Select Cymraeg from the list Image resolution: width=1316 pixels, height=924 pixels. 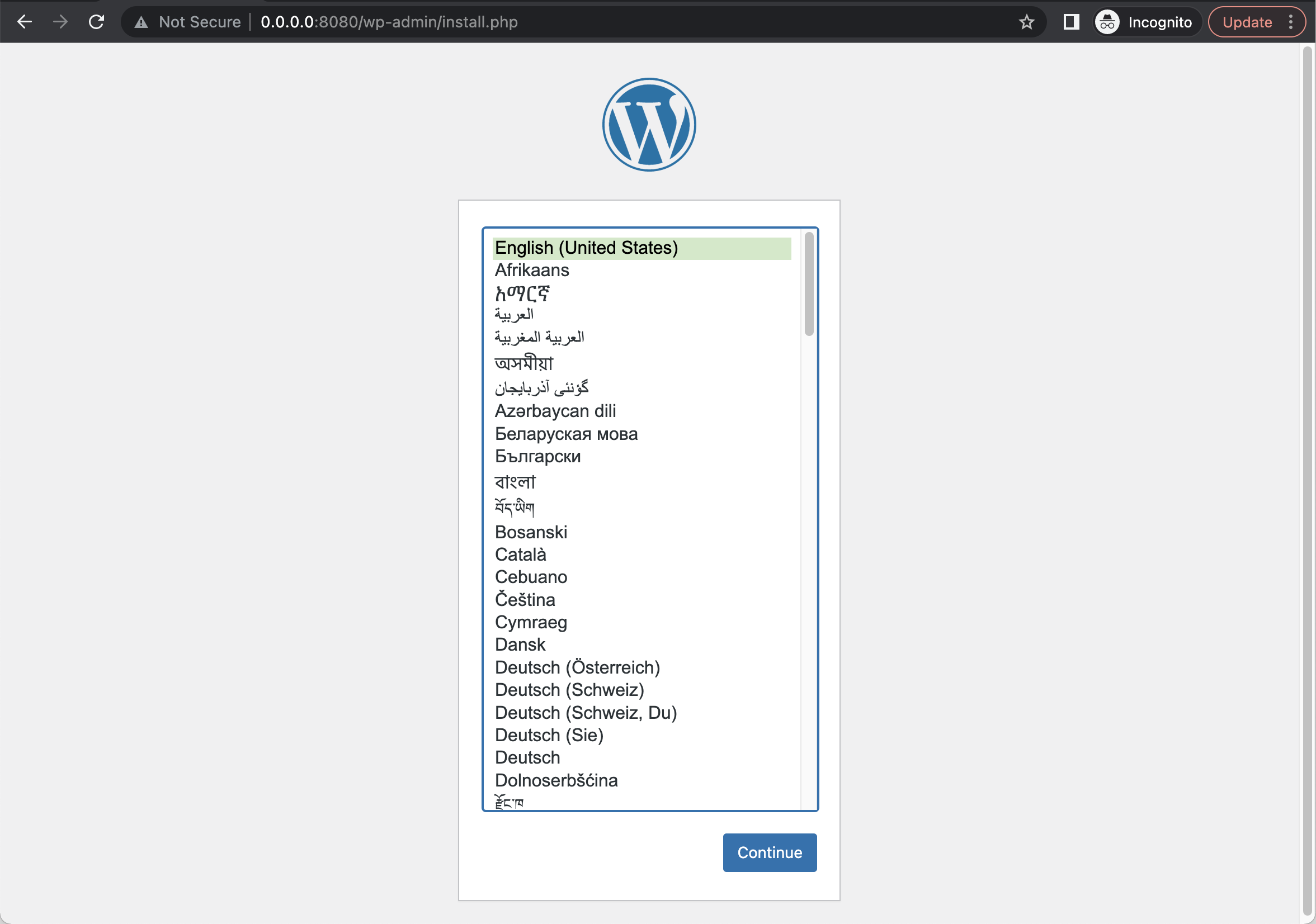click(642, 622)
